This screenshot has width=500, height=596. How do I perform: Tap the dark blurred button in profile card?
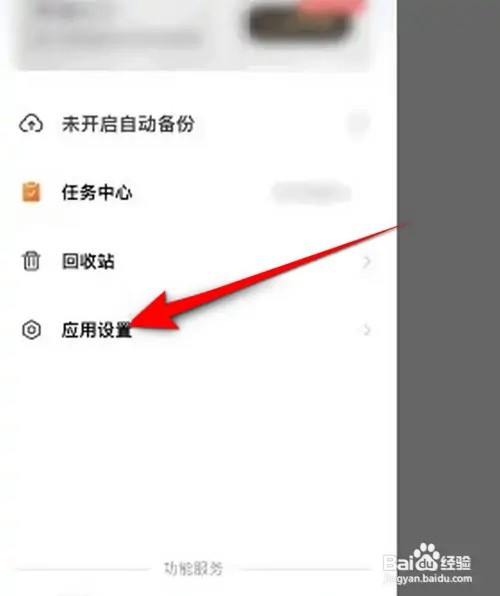point(299,24)
